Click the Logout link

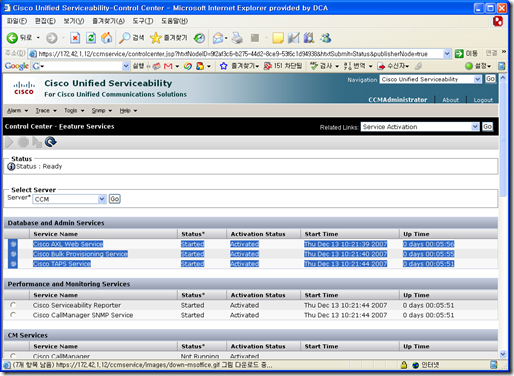[x=483, y=100]
